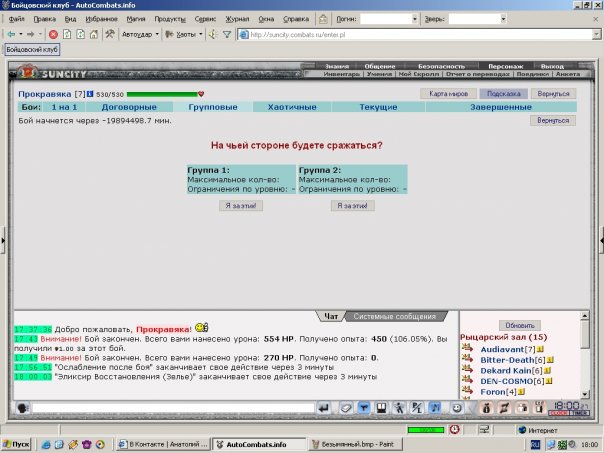The image size is (604, 453).
Task: Open the Системные сообщения tab
Action: point(395,317)
